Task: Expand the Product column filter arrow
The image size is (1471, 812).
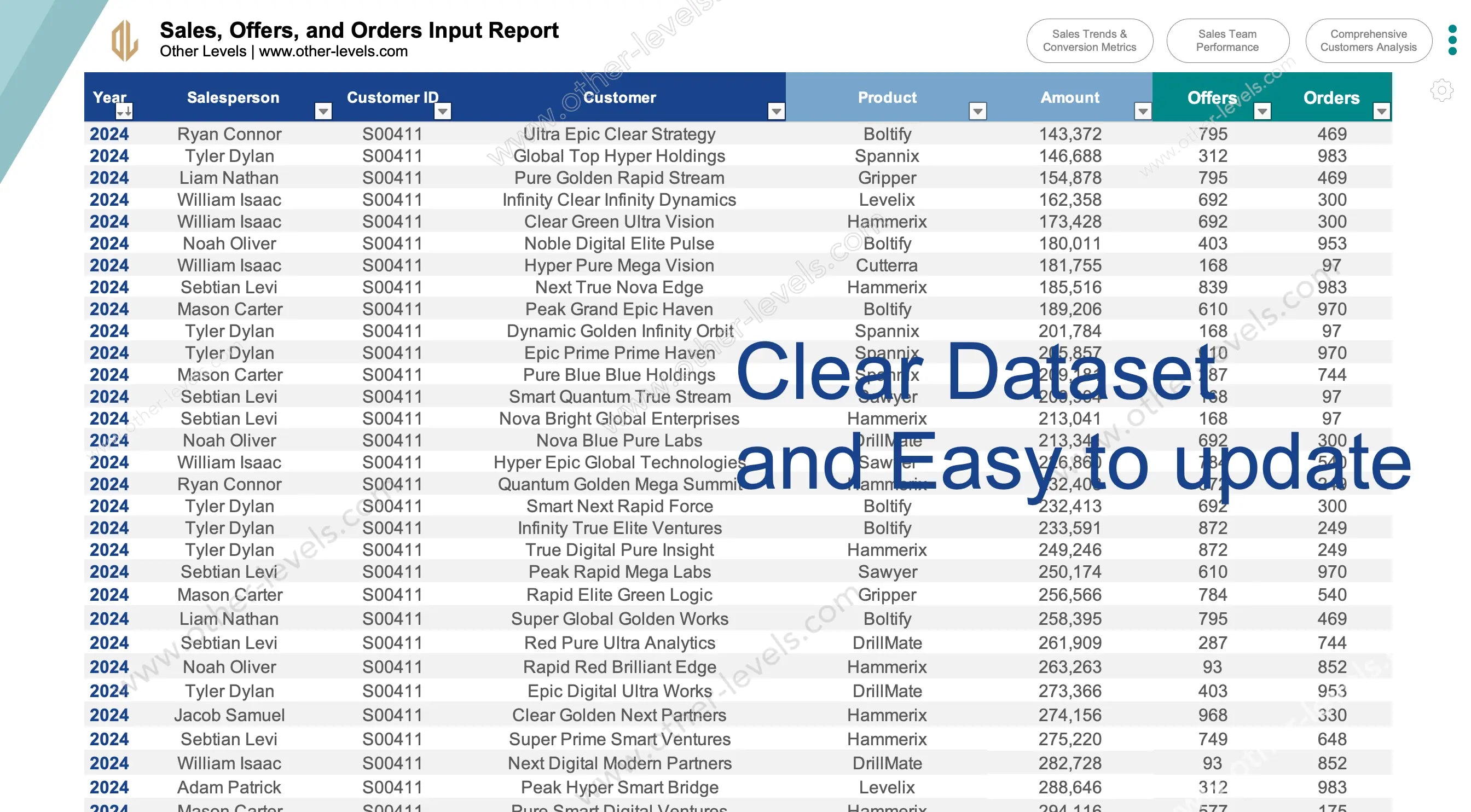Action: (x=977, y=111)
